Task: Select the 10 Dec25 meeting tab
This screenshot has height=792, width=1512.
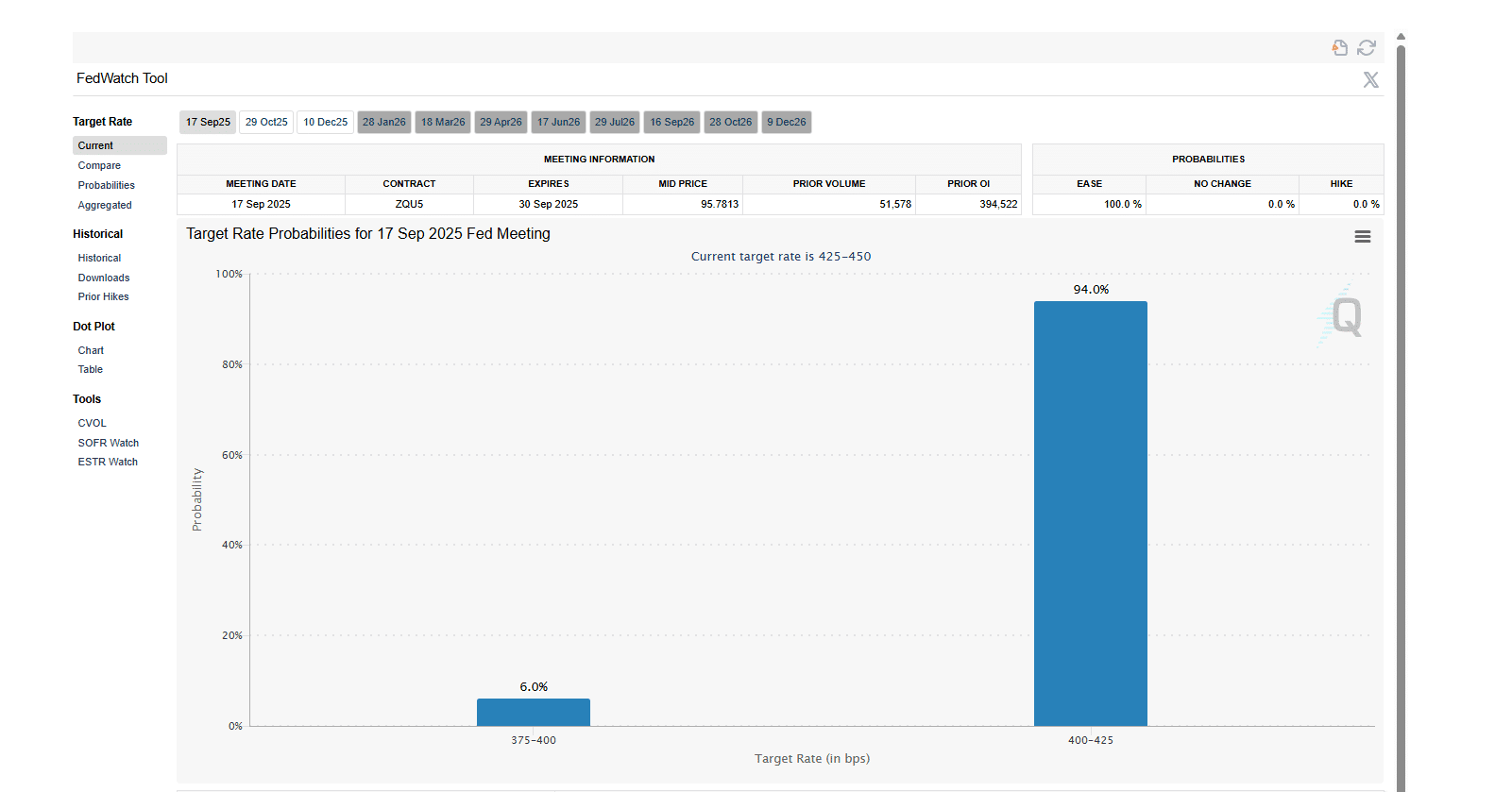Action: (325, 122)
